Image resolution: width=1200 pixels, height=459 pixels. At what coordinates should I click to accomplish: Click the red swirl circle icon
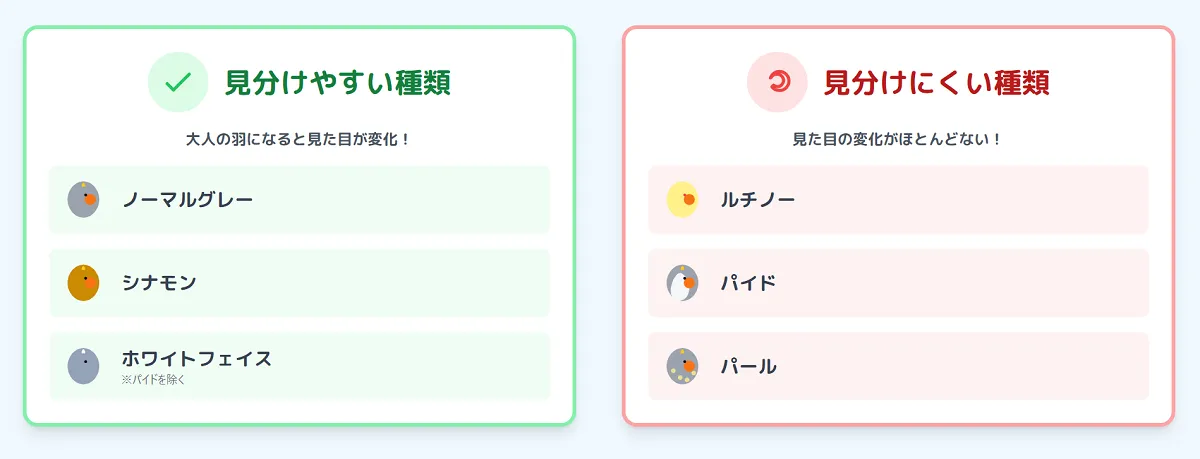tap(777, 81)
